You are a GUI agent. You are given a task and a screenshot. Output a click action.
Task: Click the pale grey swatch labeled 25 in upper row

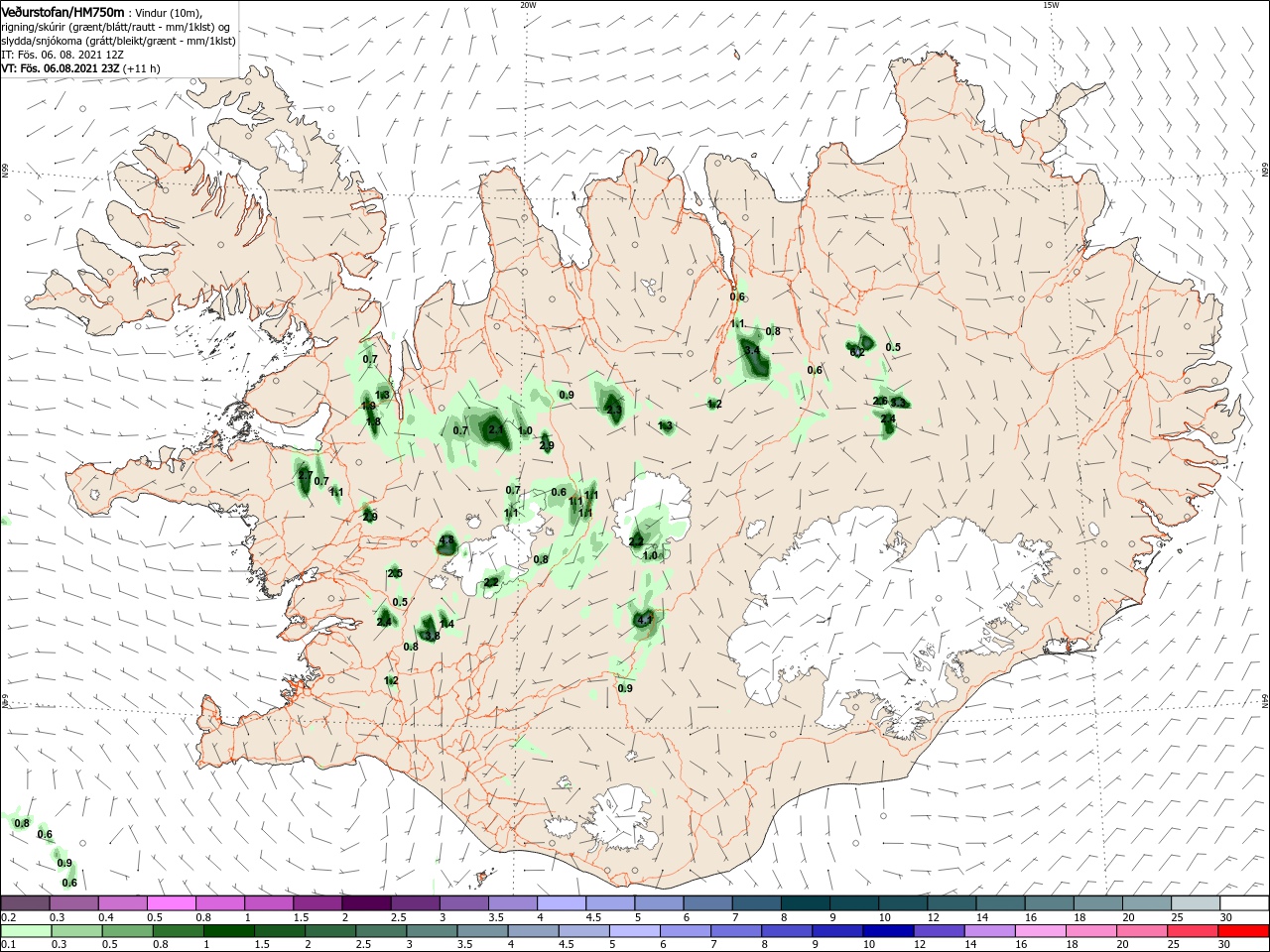click(x=1196, y=903)
